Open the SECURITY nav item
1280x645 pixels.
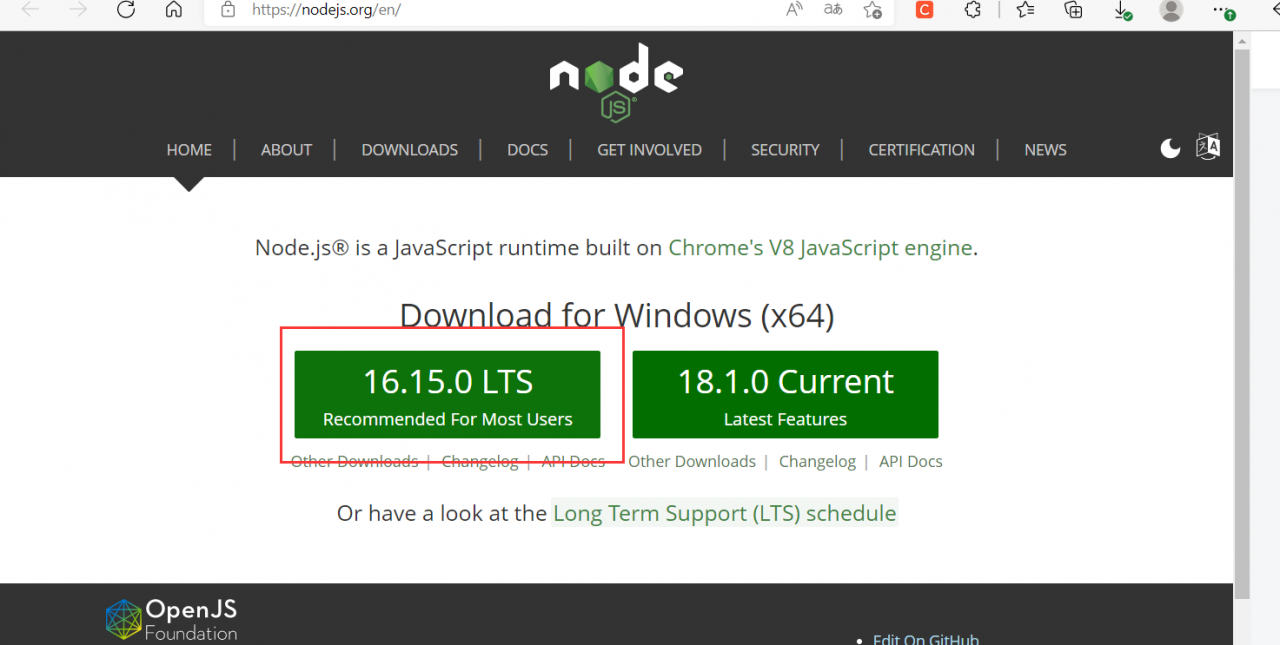[x=785, y=150]
